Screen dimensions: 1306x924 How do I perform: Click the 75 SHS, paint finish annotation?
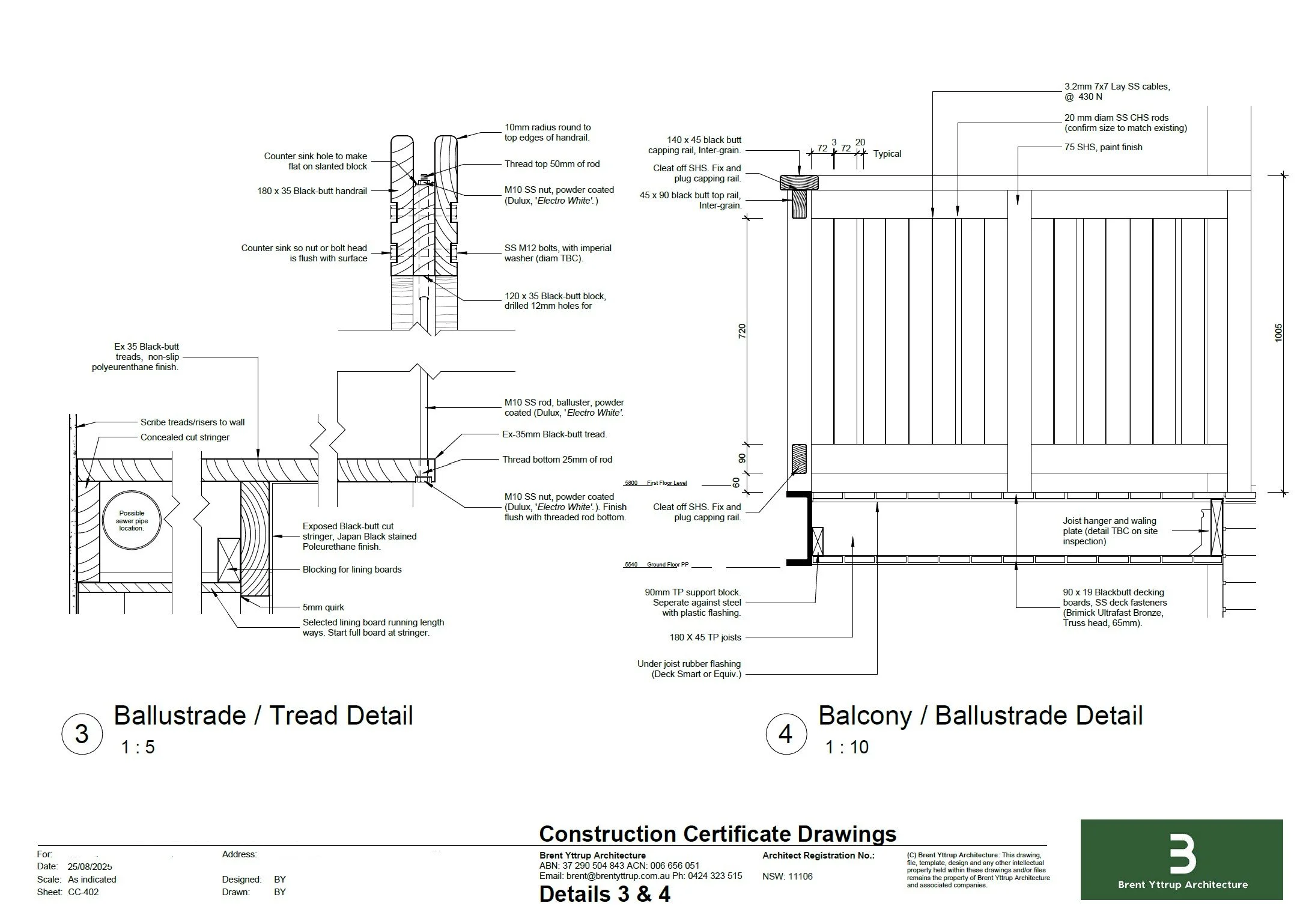[1103, 147]
